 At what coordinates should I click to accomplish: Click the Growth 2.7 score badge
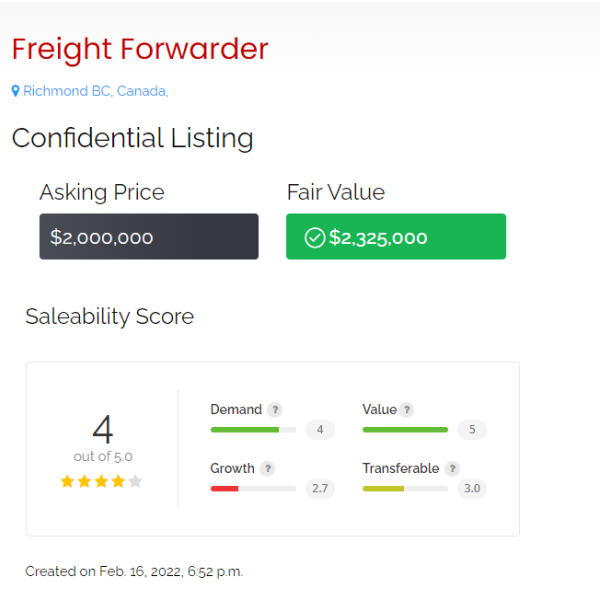[320, 488]
